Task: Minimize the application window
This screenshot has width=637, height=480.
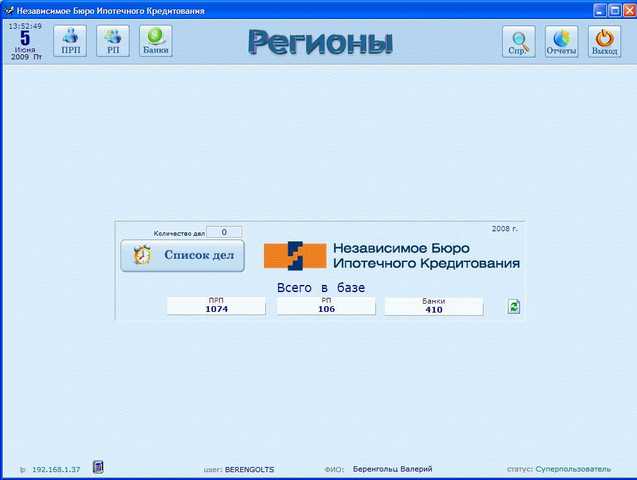Action: (x=600, y=11)
